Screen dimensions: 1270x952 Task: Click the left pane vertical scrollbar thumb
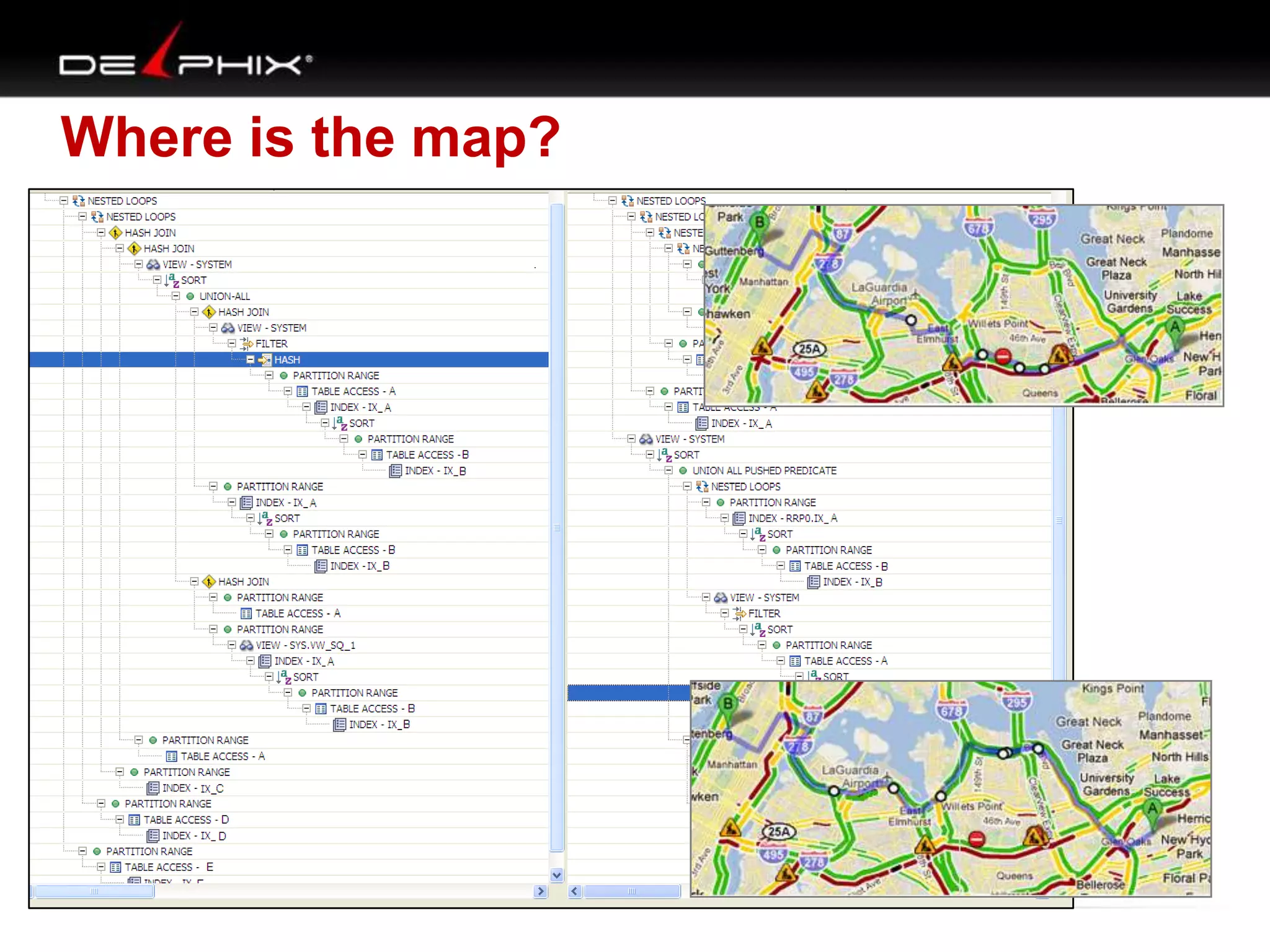click(x=556, y=528)
